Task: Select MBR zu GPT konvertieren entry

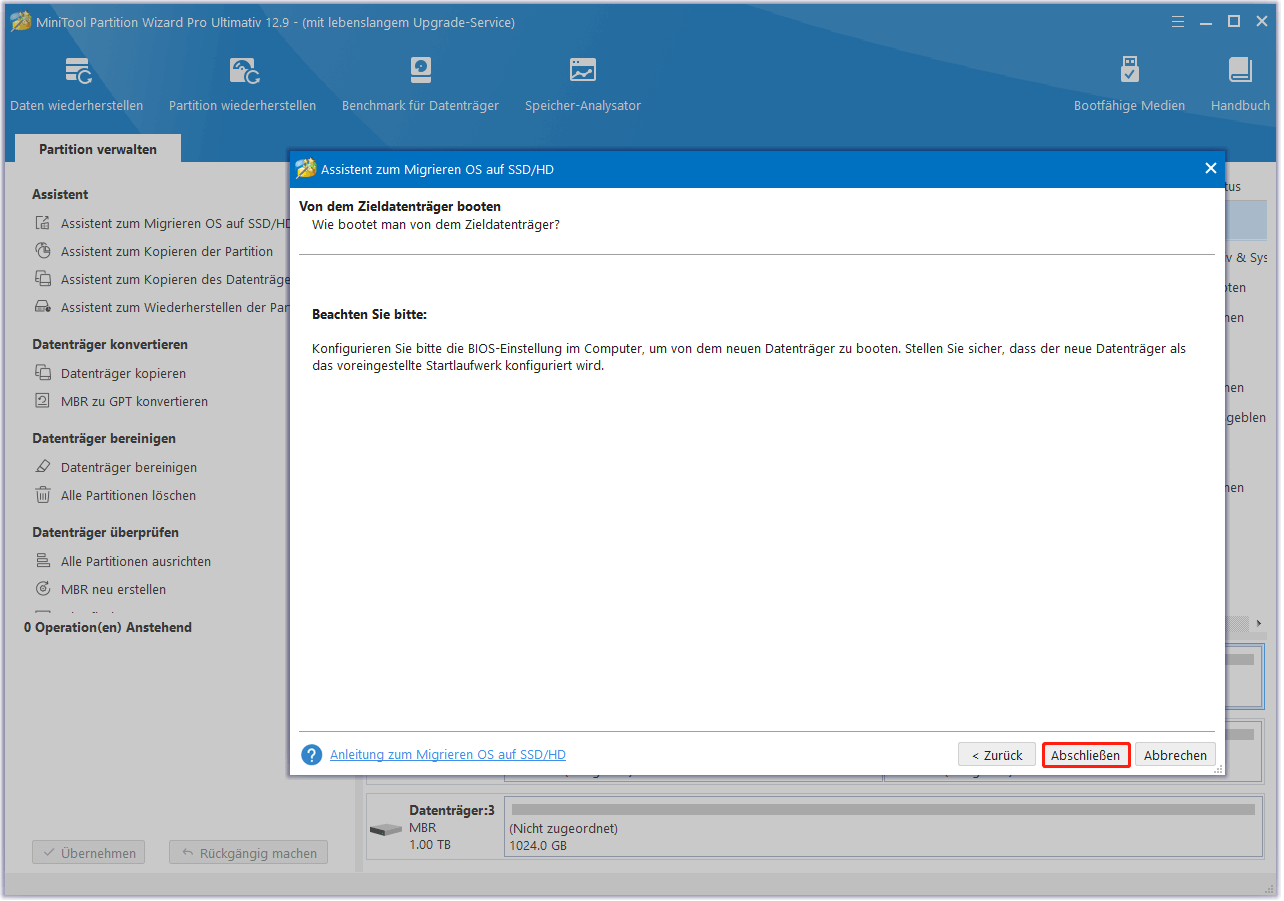Action: (x=134, y=401)
